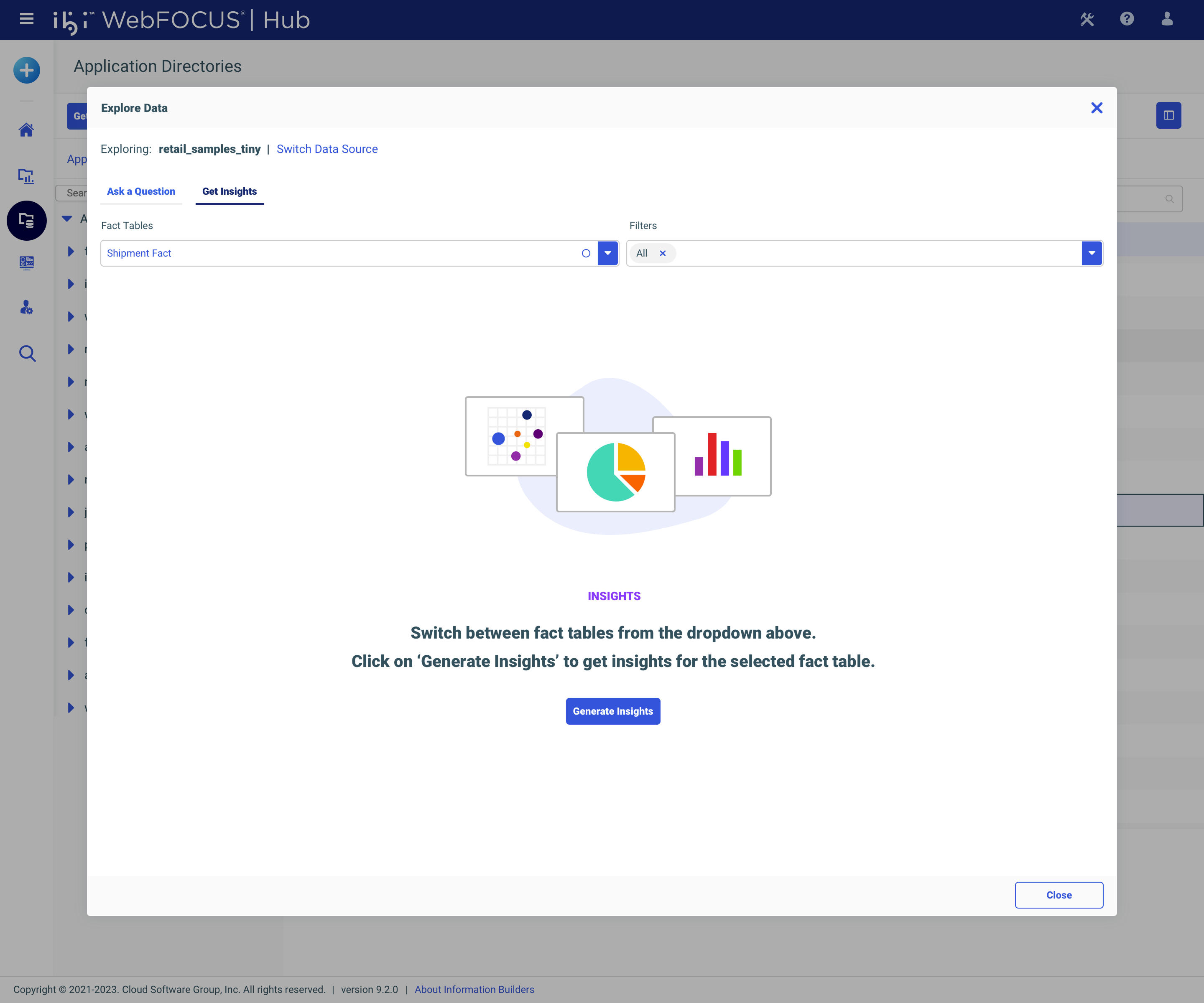Screen dimensions: 1204x1003
Task: Remove the All filter chip
Action: (x=662, y=253)
